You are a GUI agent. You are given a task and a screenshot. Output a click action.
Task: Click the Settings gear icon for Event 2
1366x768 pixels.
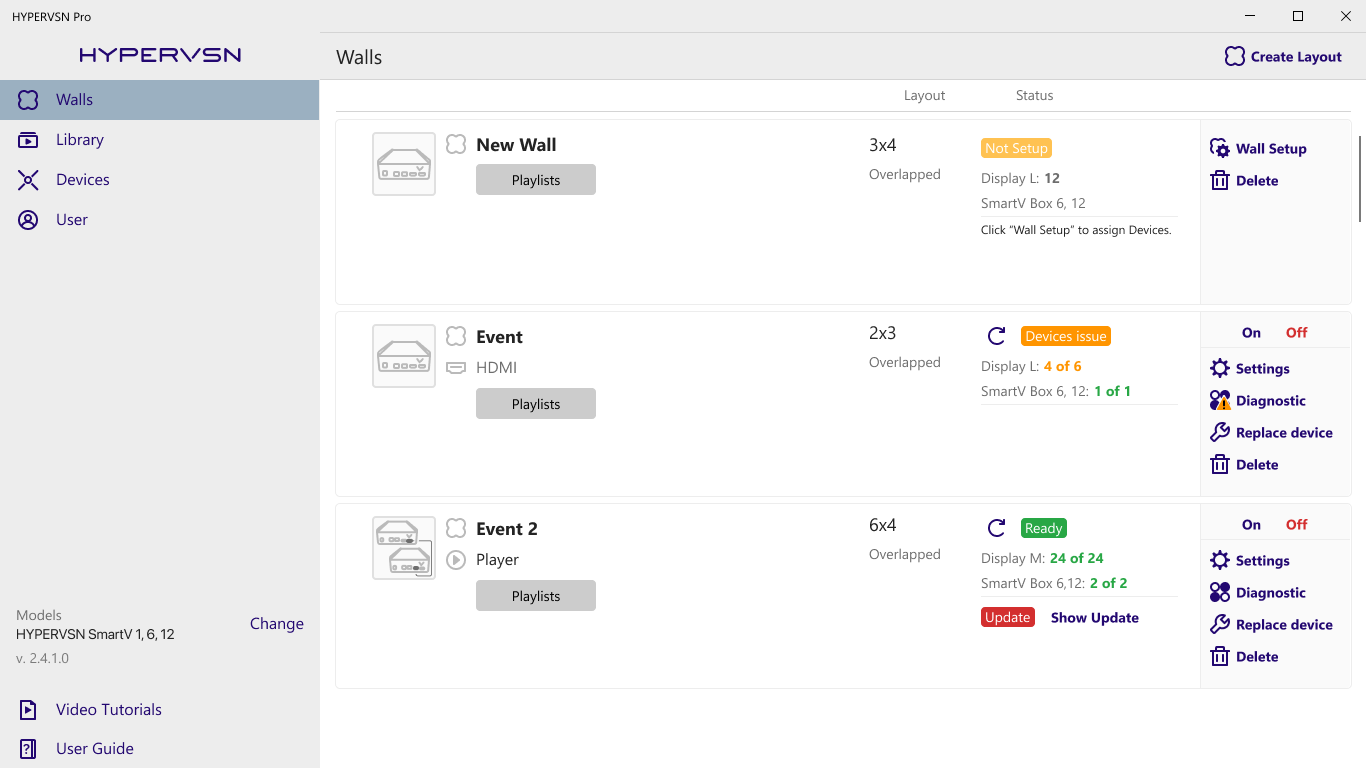click(1220, 561)
